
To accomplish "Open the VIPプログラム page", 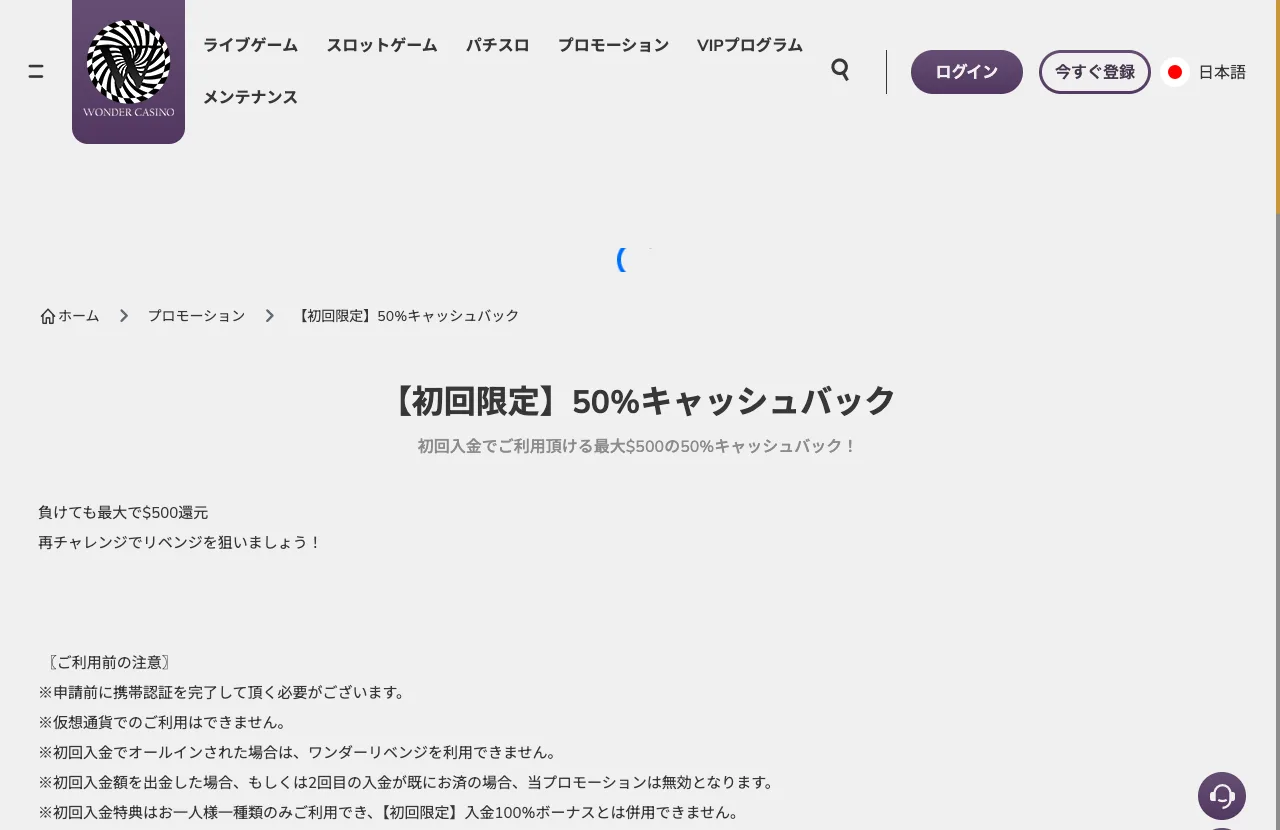I will [x=750, y=45].
